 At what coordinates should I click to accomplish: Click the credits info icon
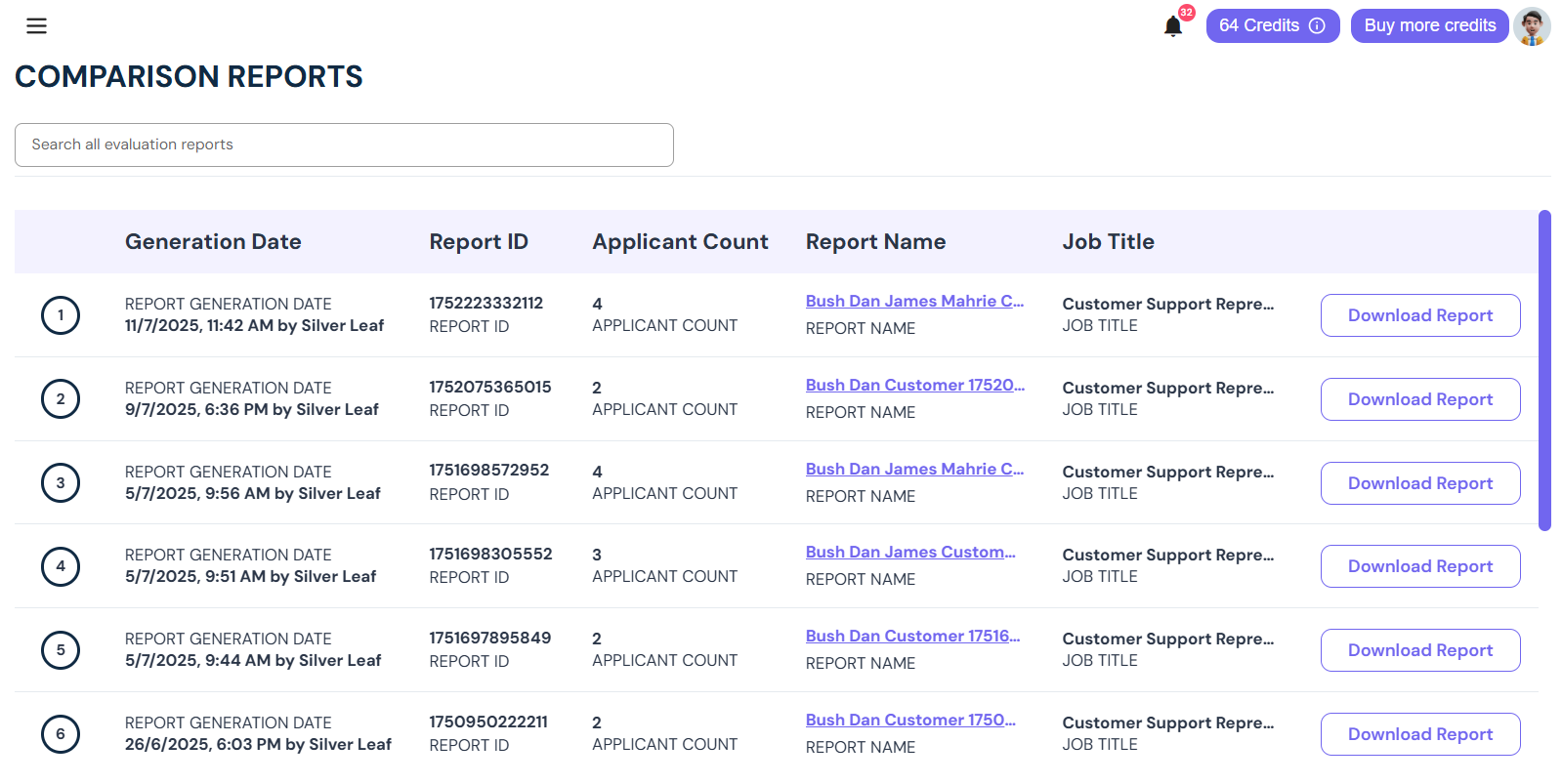click(x=1317, y=25)
